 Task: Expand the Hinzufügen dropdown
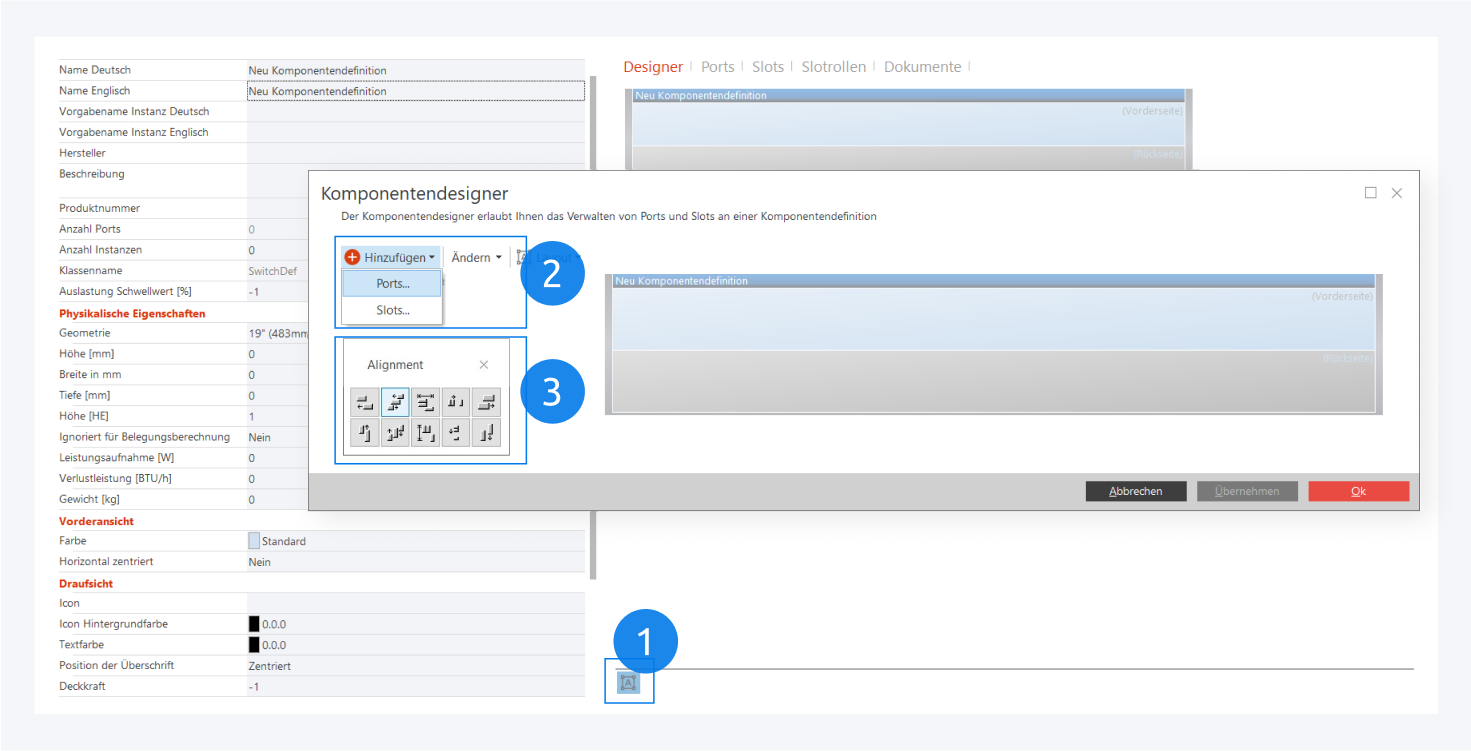point(390,258)
